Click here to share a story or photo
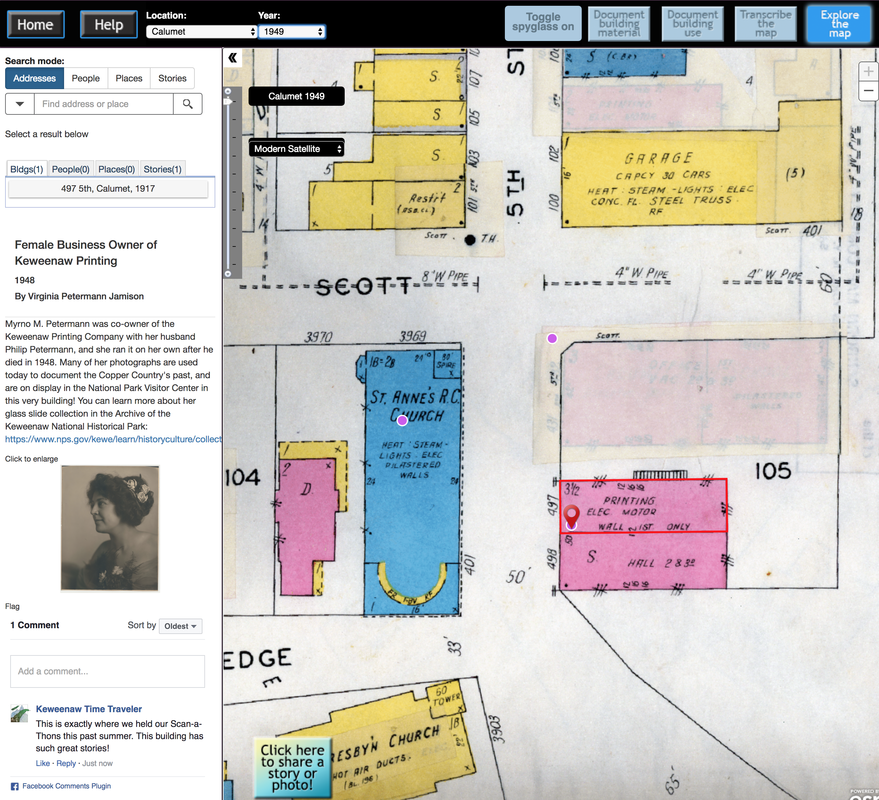 pos(292,767)
